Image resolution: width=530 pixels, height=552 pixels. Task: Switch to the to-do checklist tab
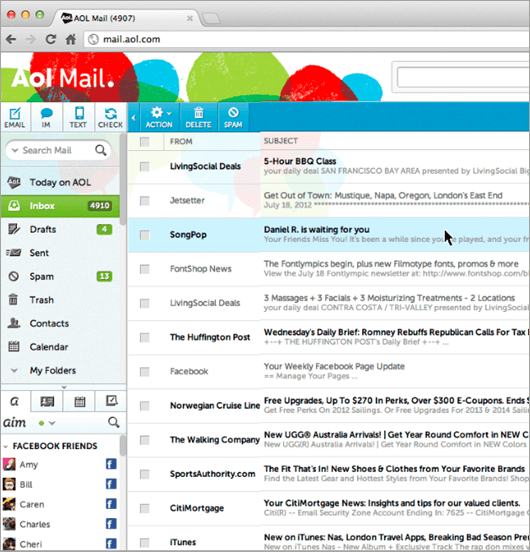pos(112,401)
